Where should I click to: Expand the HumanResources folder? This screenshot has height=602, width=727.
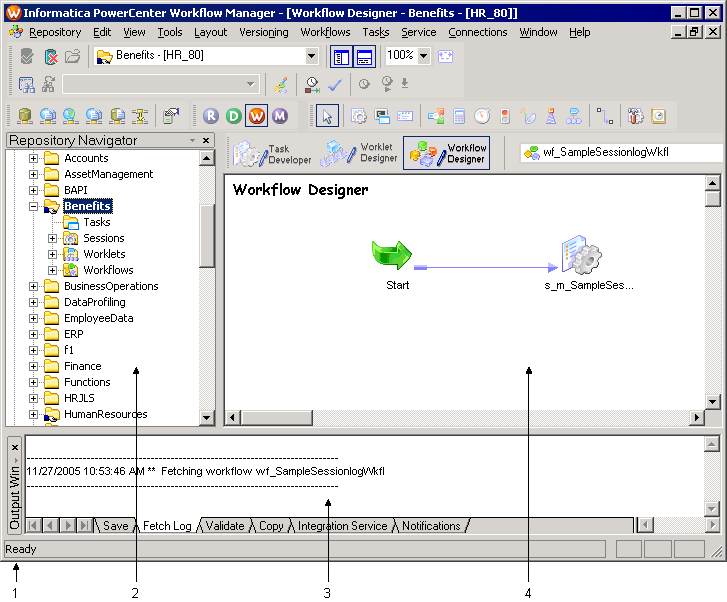(34, 414)
